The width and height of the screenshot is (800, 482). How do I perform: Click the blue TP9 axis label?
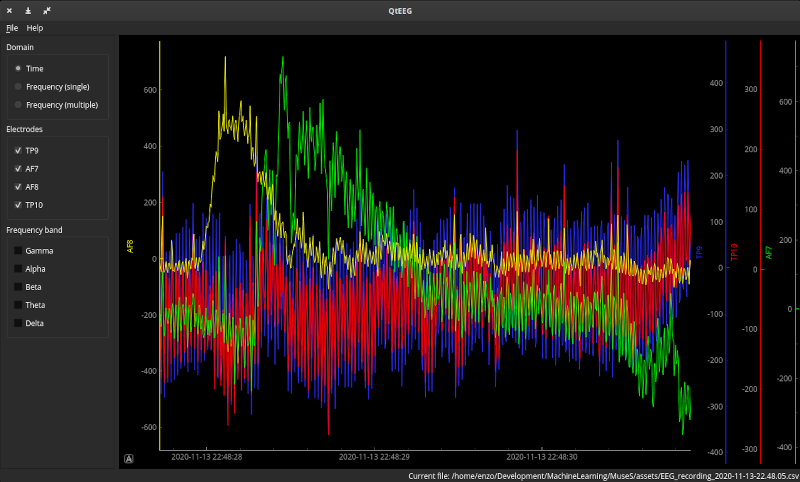[699, 252]
